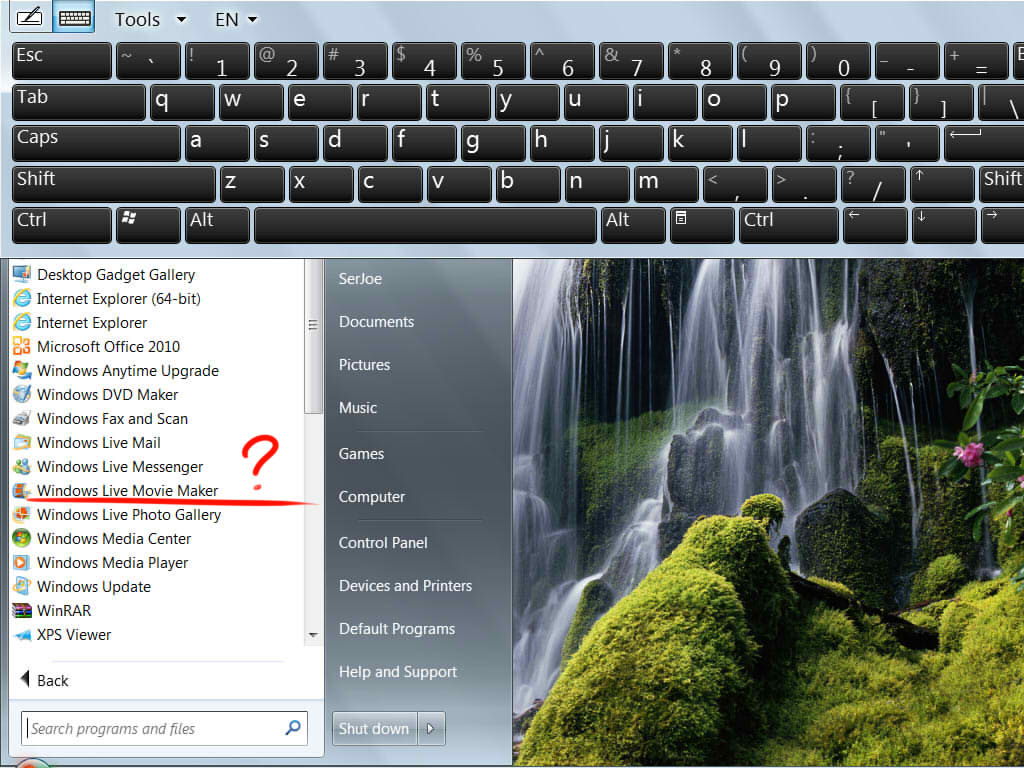Screen dimensions: 1024x768
Task: Toggle the Caps key on keyboard
Action: tap(96, 143)
